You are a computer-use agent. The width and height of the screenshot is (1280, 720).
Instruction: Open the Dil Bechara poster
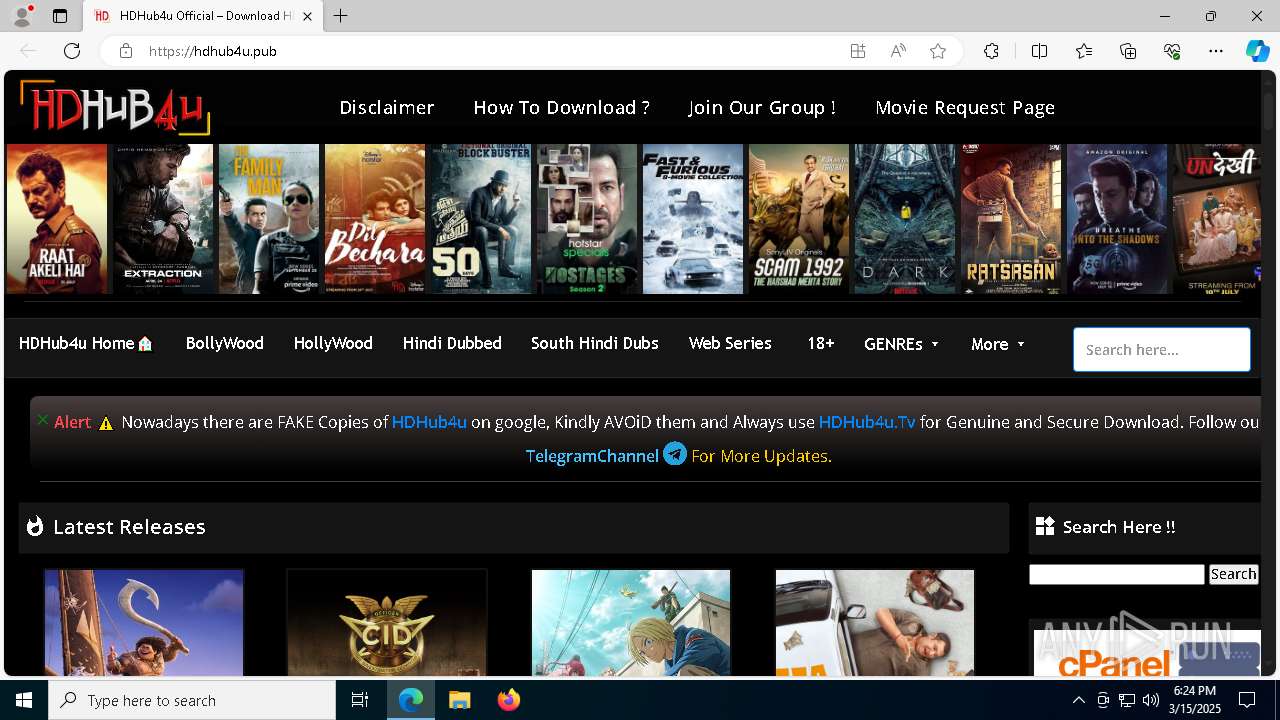pyautogui.click(x=375, y=219)
